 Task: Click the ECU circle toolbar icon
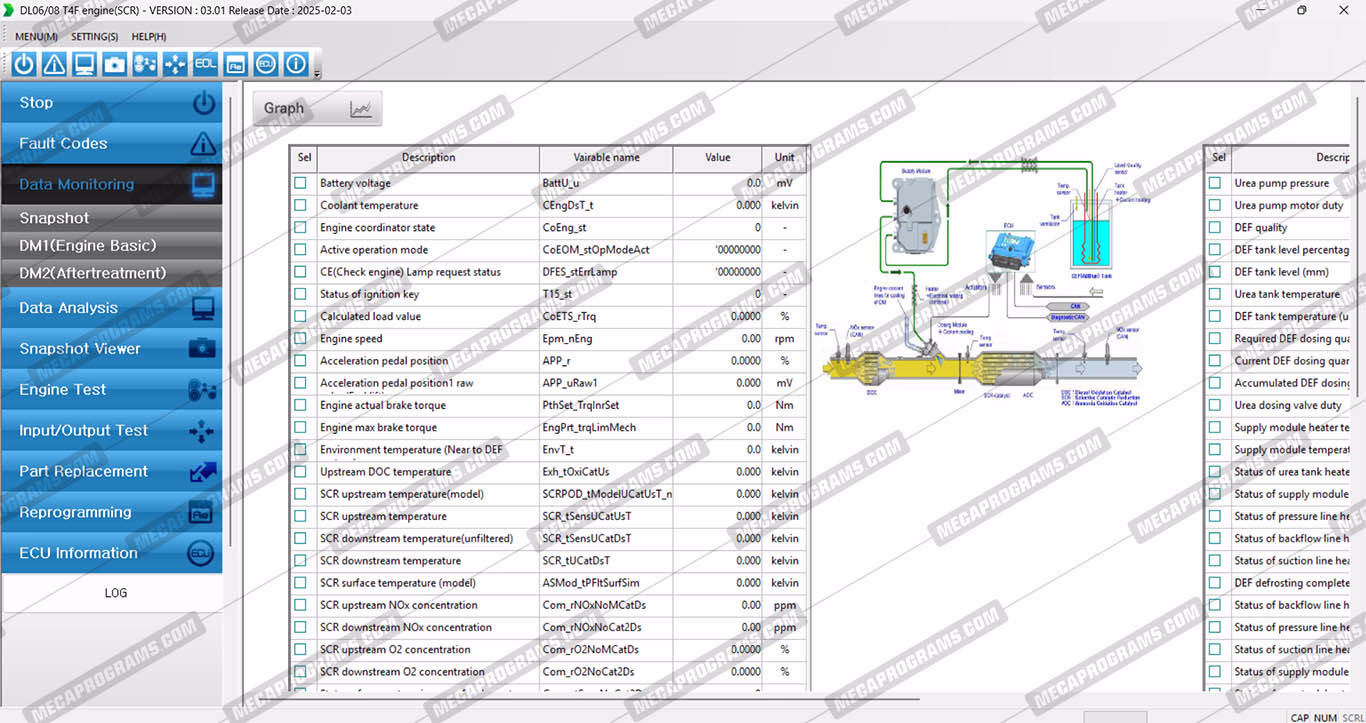pos(265,64)
